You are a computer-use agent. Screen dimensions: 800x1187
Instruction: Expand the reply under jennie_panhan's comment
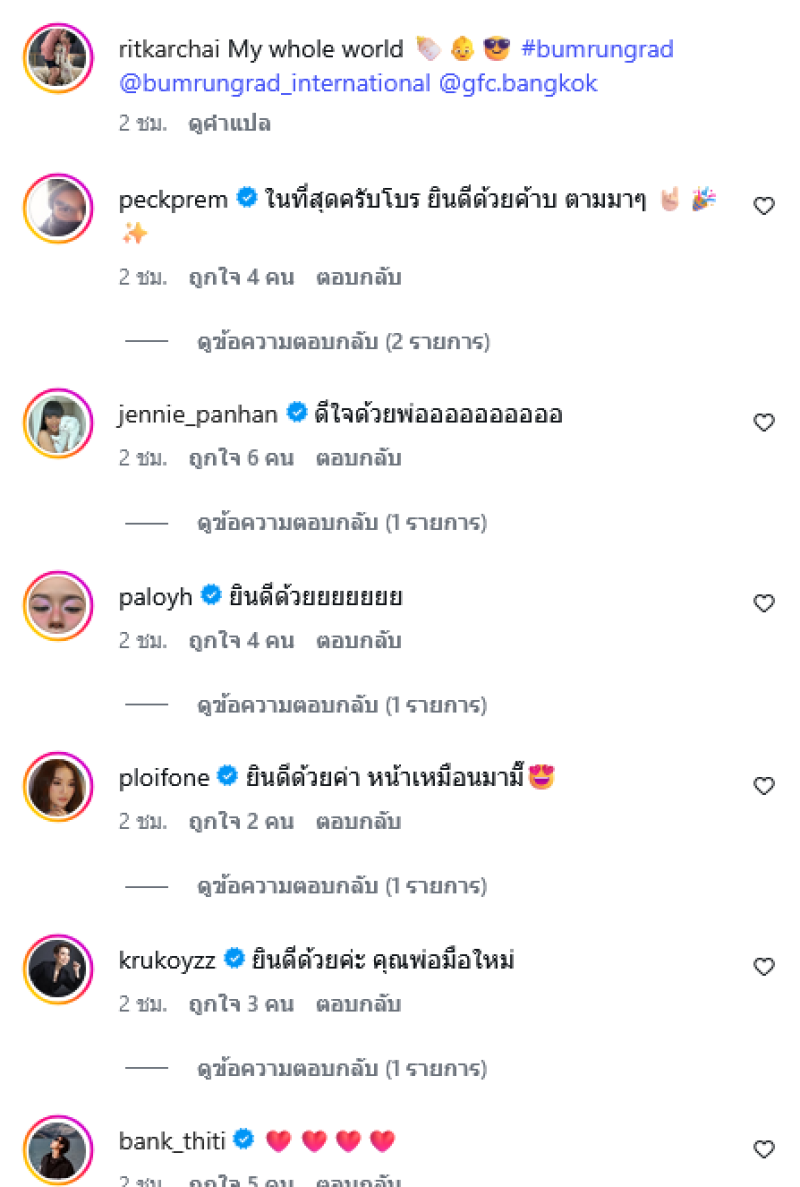click(x=342, y=522)
